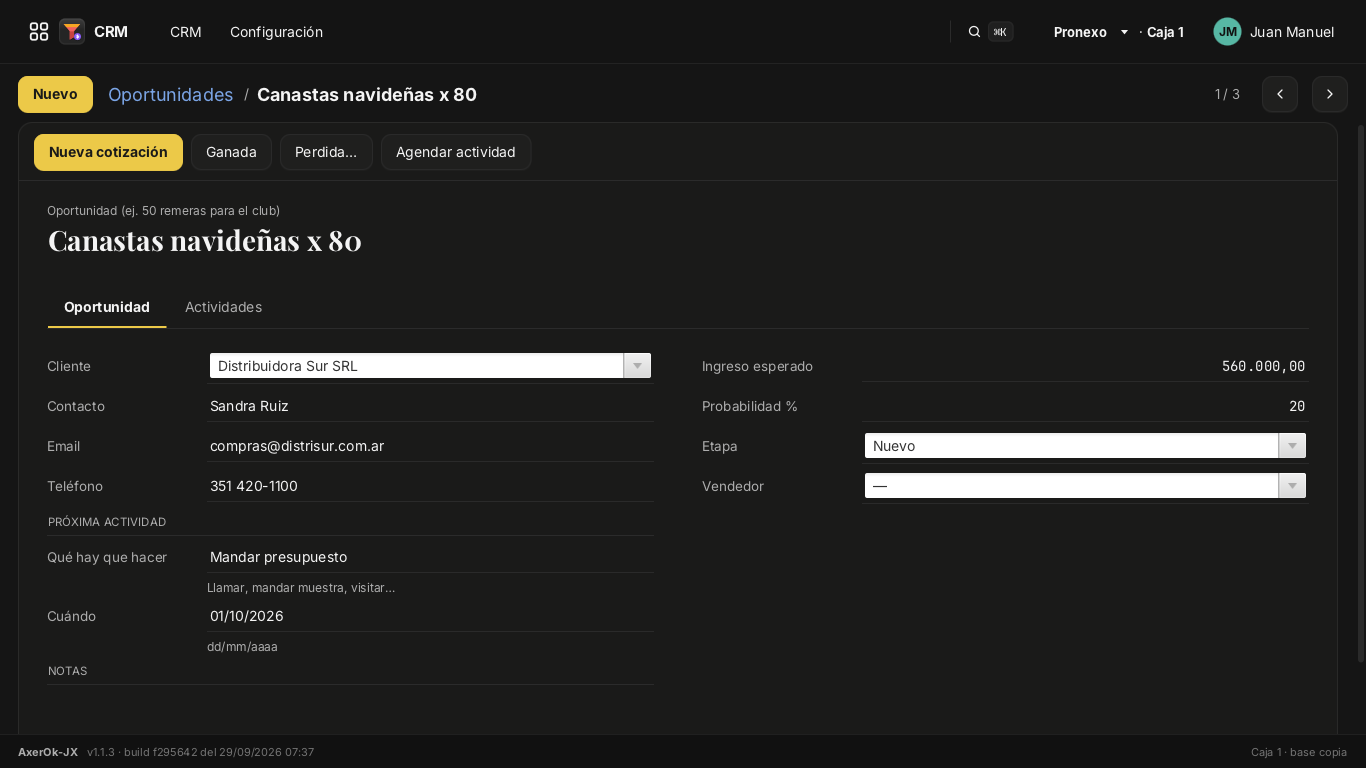The image size is (1366, 768).
Task: Go back to Oportunidades breadcrumb
Action: [170, 94]
